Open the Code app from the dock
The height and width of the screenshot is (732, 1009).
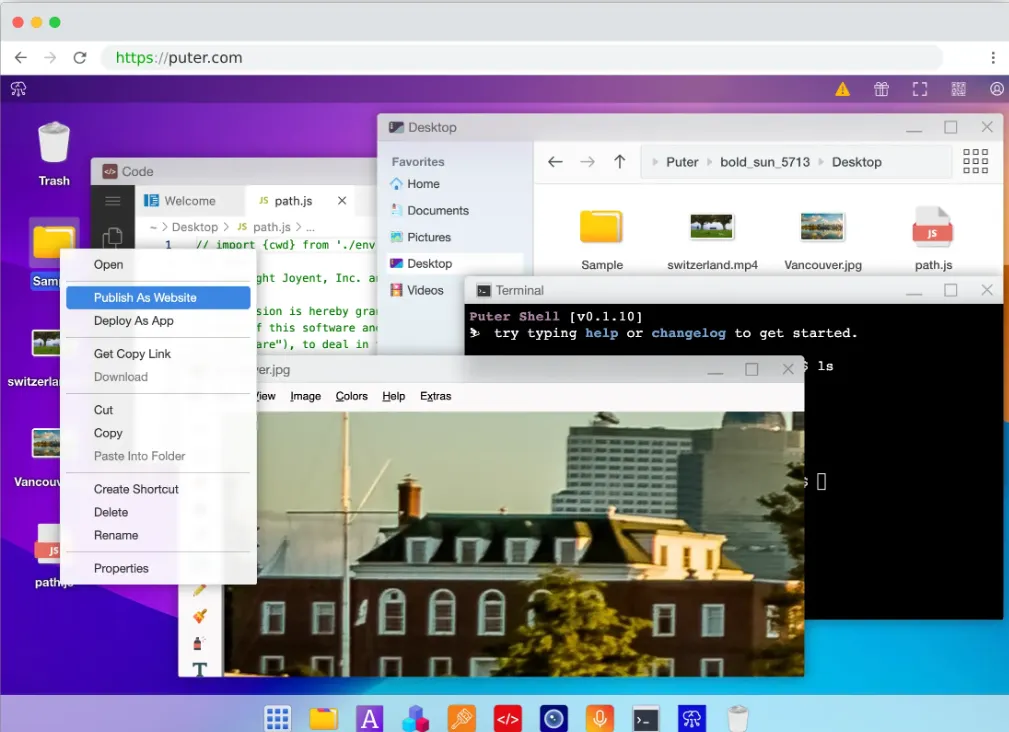pyautogui.click(x=507, y=717)
